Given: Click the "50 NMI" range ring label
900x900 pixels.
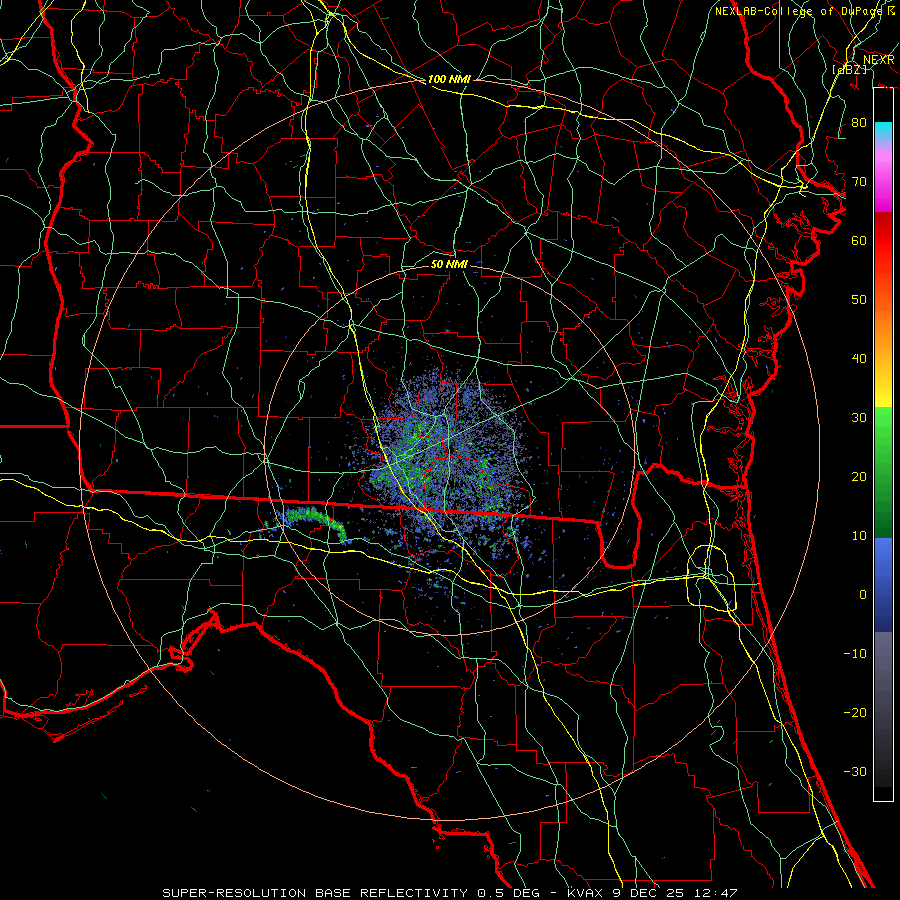Looking at the screenshot, I should (449, 264).
